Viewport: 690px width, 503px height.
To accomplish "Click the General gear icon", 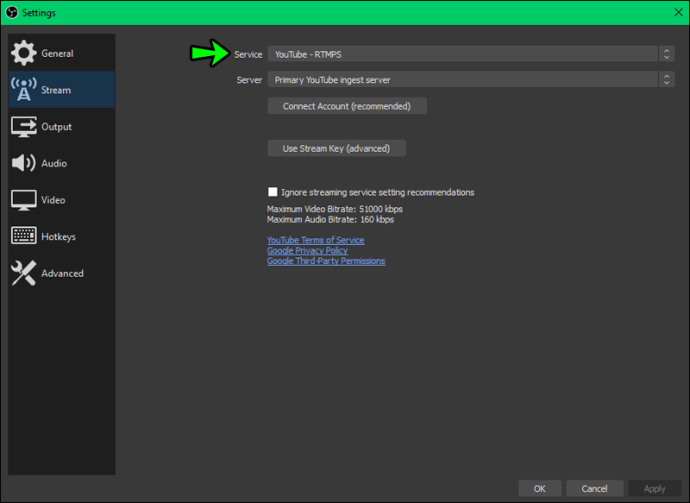I will (x=24, y=53).
